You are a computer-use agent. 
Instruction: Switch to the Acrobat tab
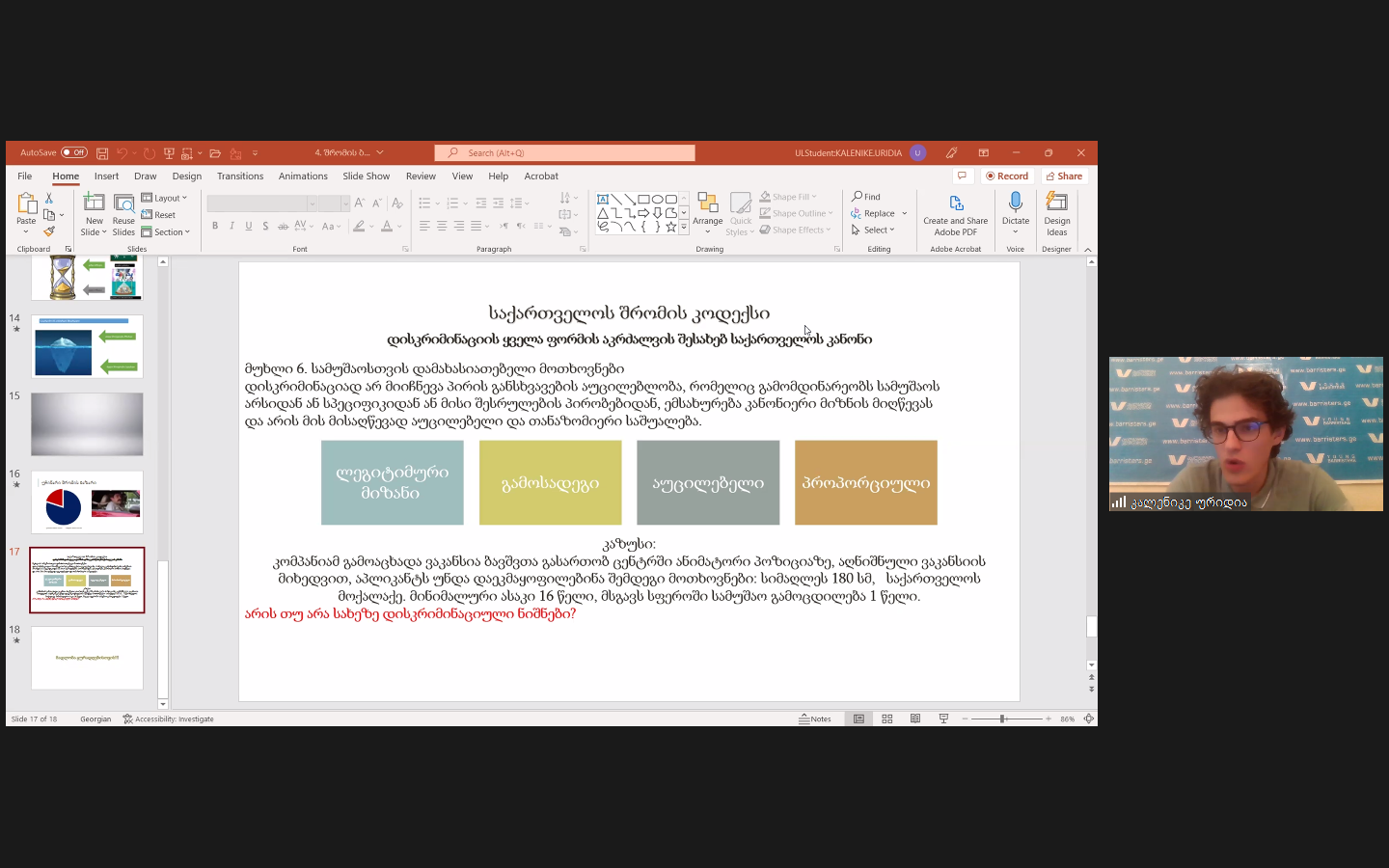coord(541,176)
